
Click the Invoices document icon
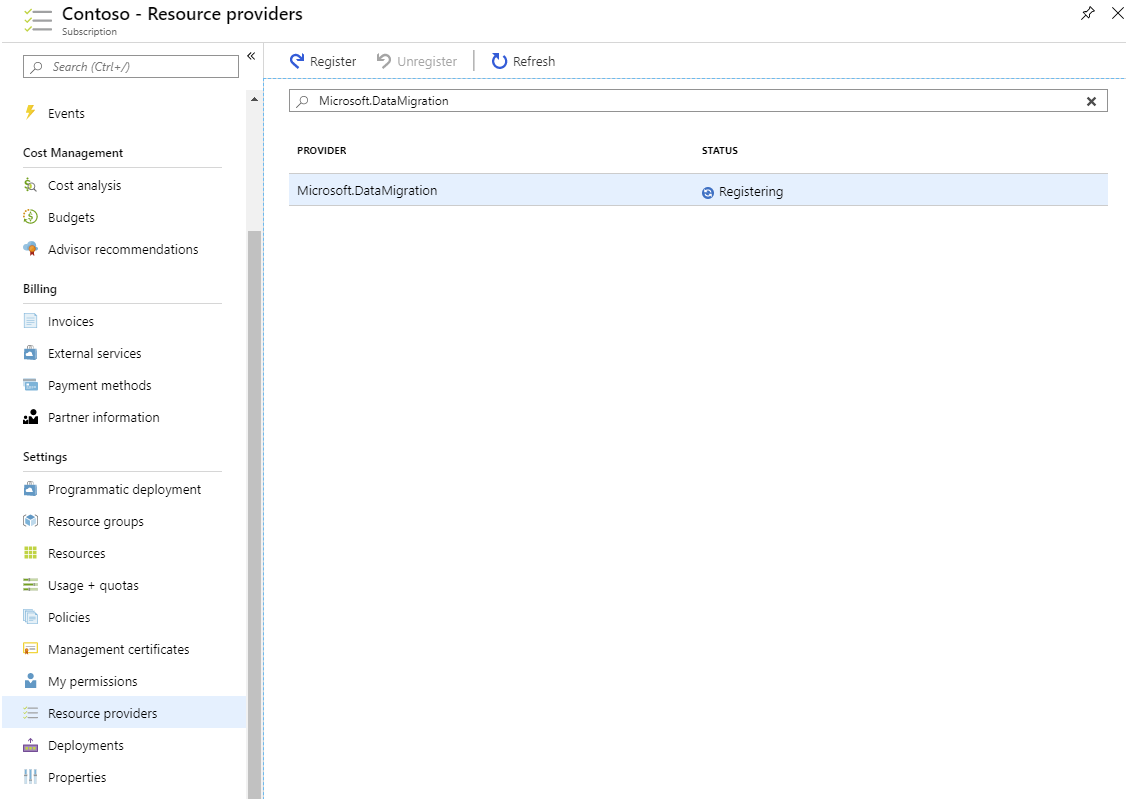coord(30,321)
